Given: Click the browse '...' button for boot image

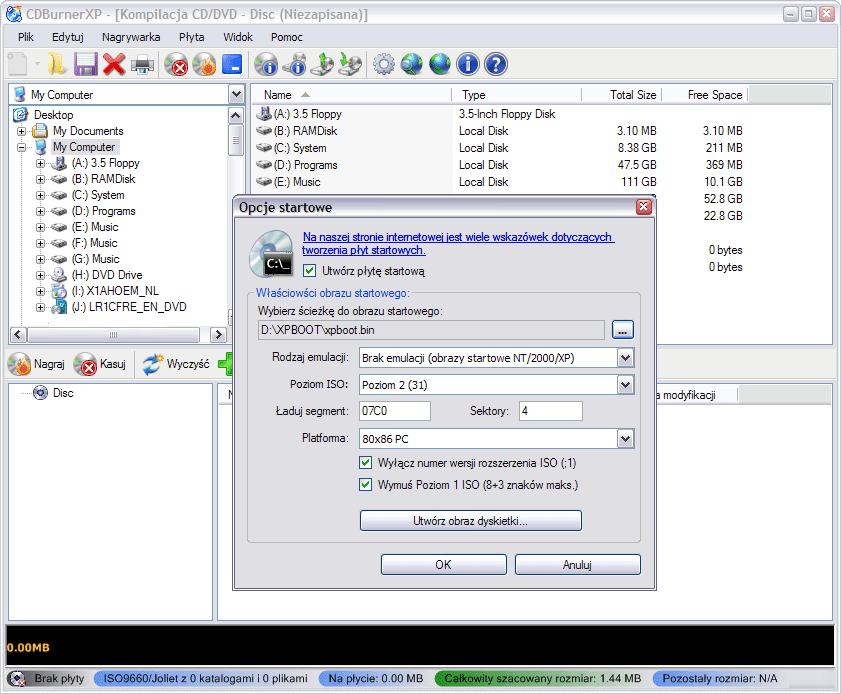Looking at the screenshot, I should 623,330.
